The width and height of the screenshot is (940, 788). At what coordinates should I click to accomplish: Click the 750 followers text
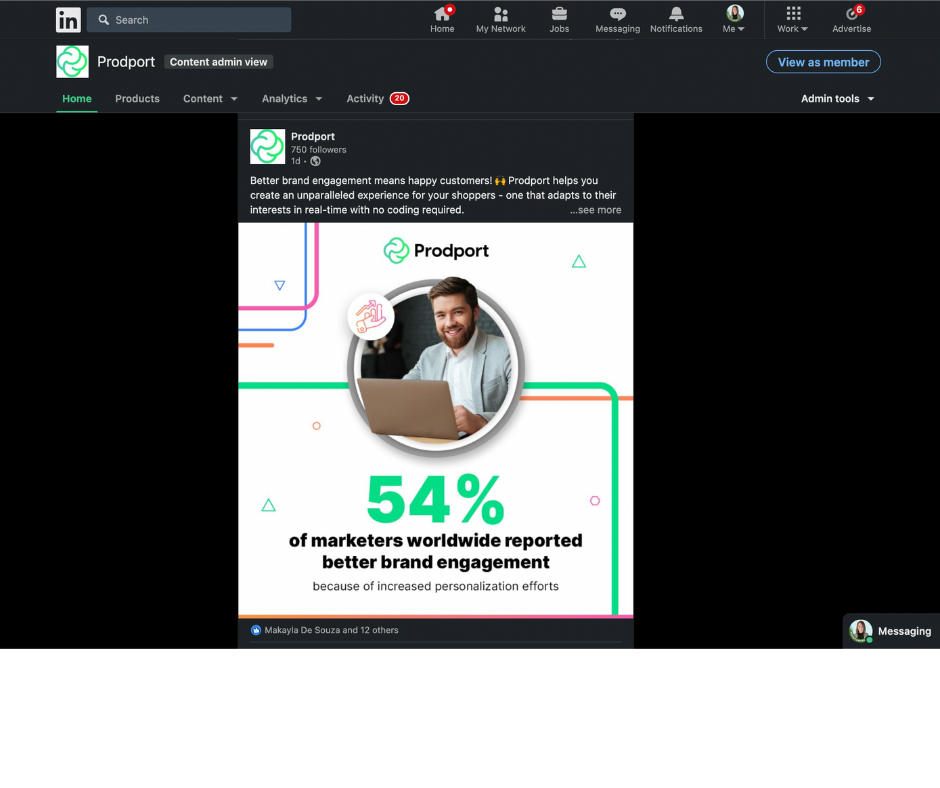pos(319,149)
